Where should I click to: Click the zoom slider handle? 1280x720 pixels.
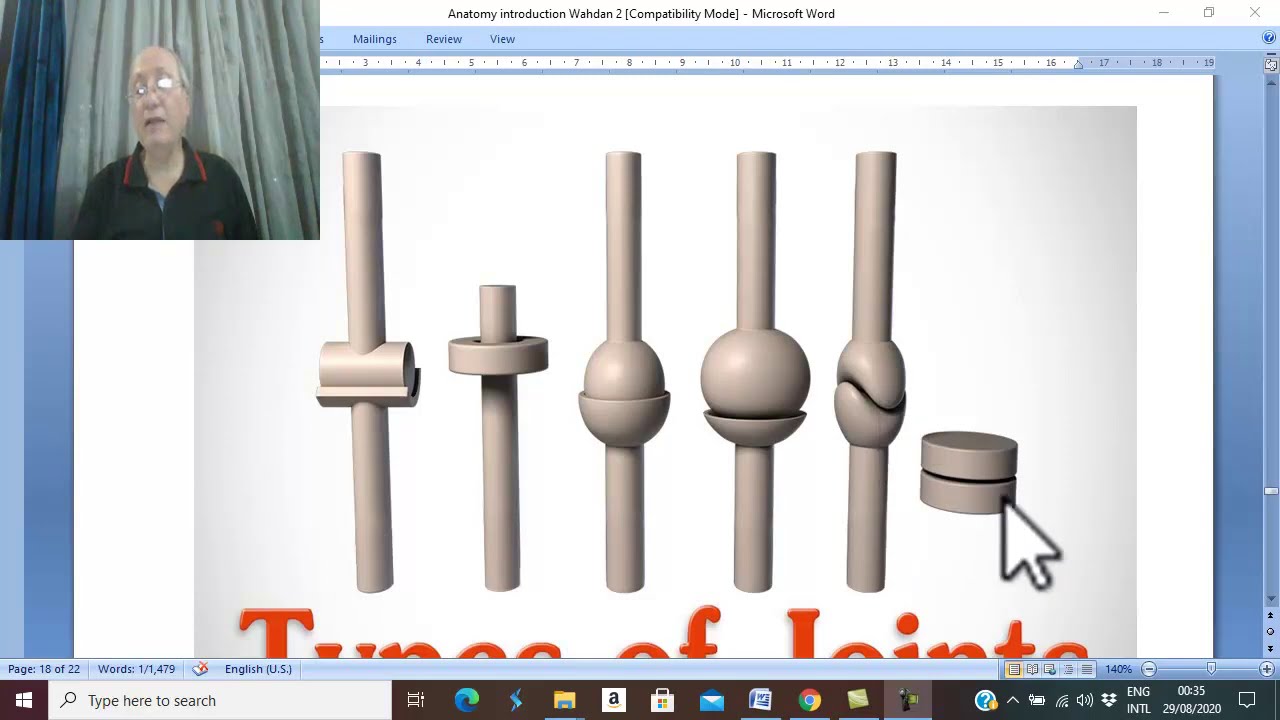[x=1211, y=669]
